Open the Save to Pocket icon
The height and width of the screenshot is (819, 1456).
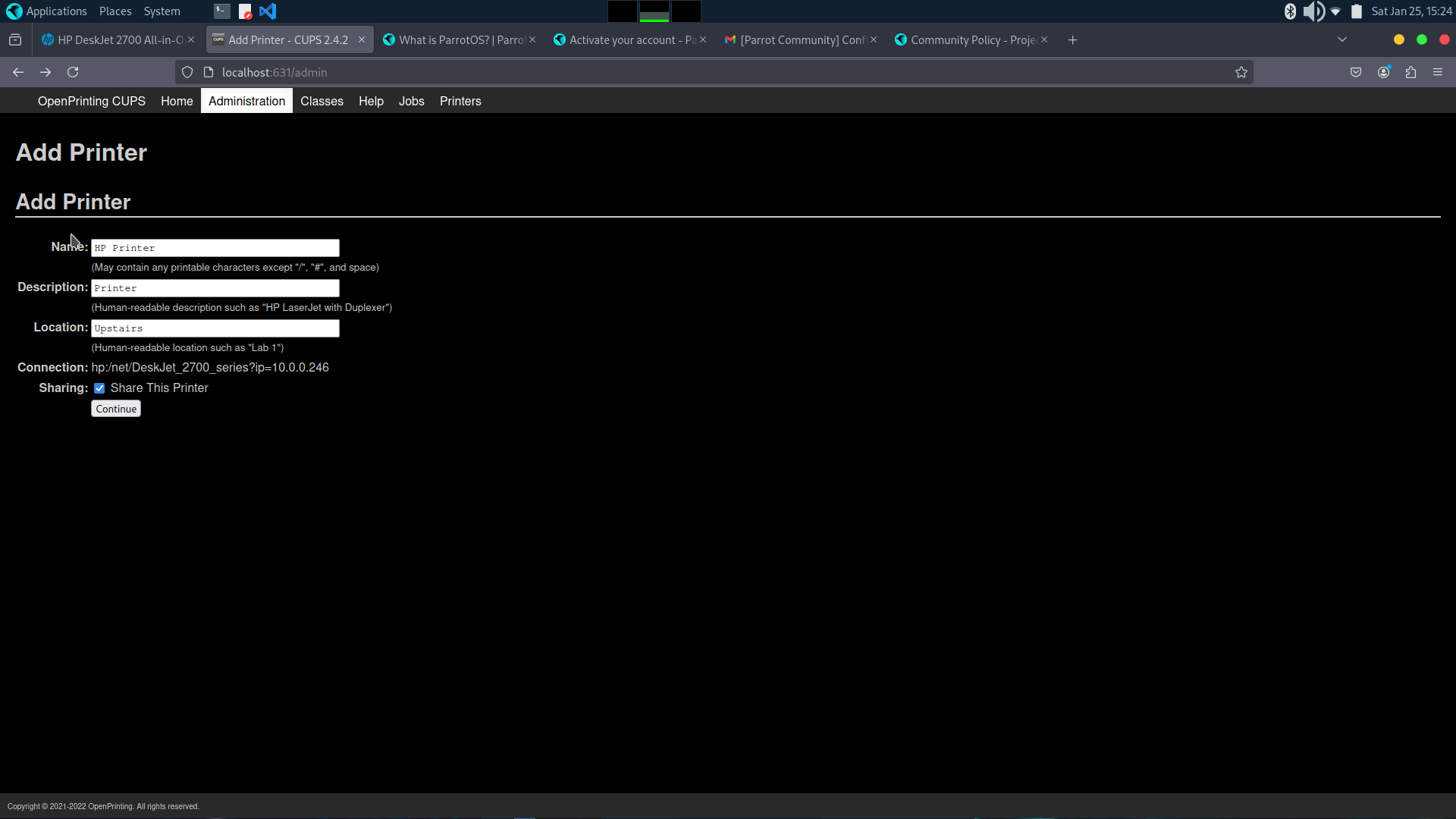tap(1356, 73)
